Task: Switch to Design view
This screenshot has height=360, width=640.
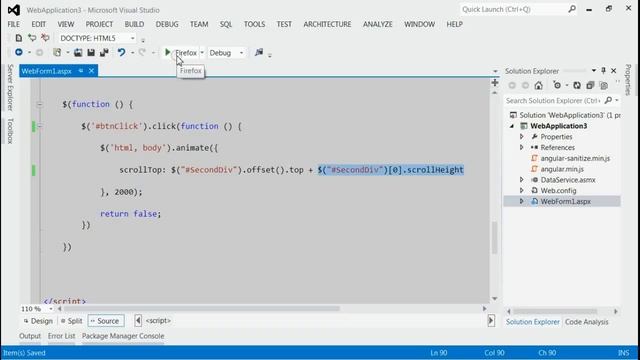Action: coord(38,321)
